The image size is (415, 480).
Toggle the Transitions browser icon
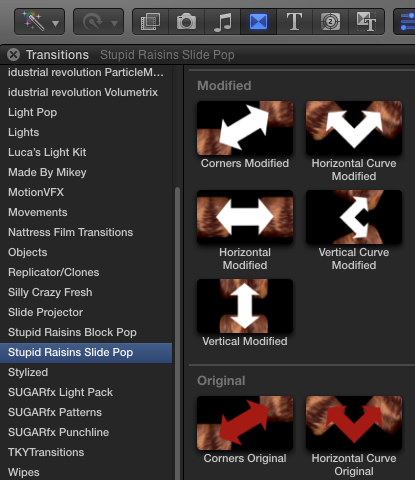click(258, 22)
